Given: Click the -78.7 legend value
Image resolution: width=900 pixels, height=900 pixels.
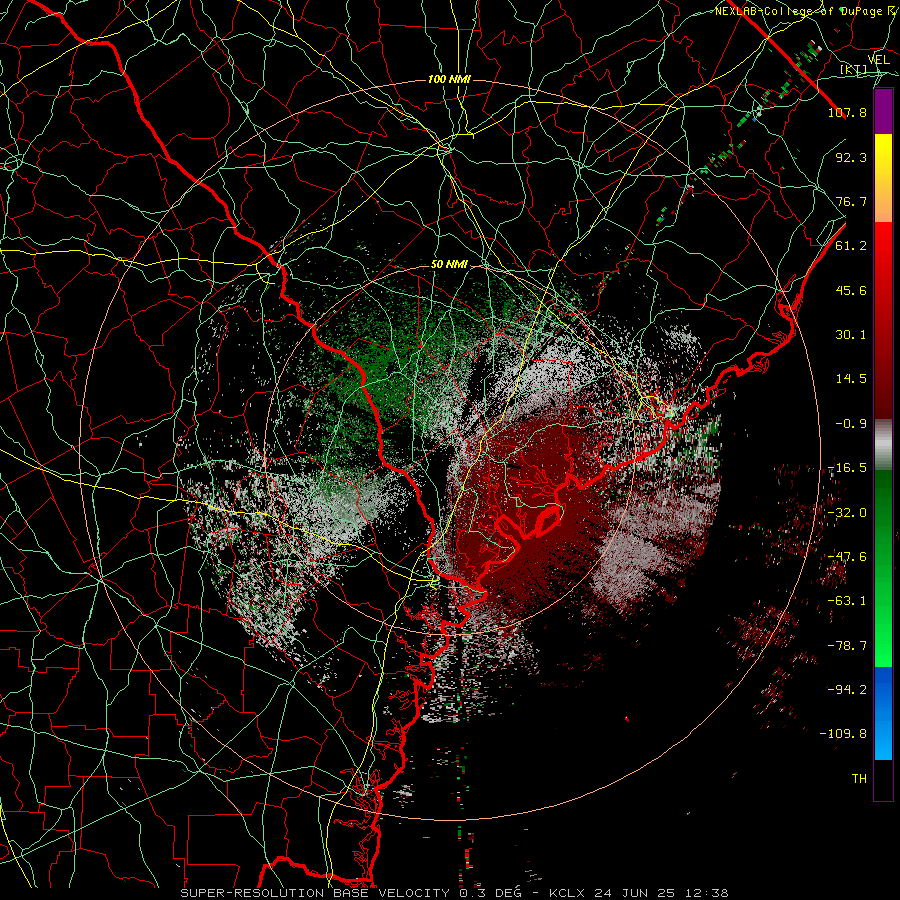Looking at the screenshot, I should point(847,646).
